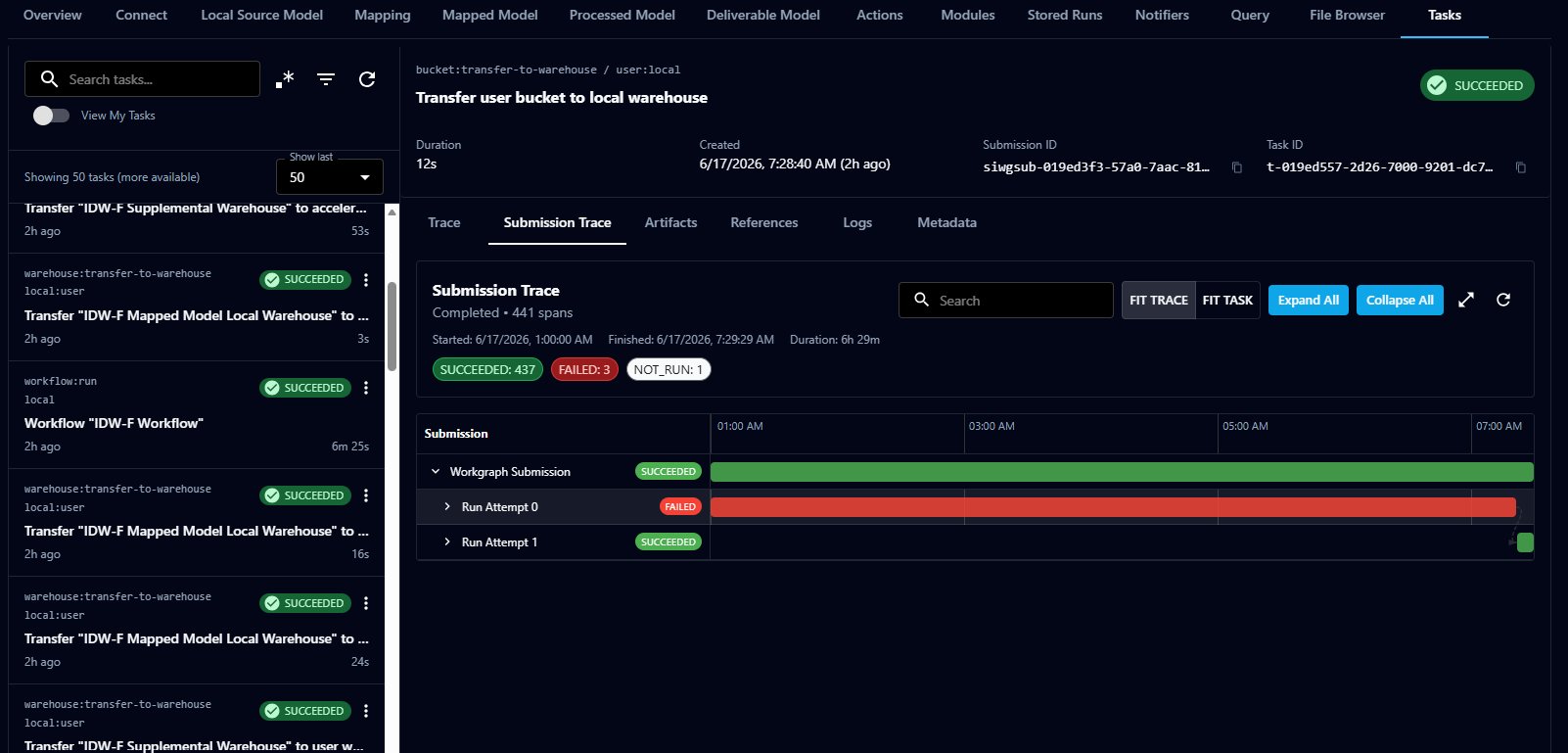Filter trace by NOT_RUN: 1 chip
Screen dimensions: 1568x753
[x=669, y=369]
